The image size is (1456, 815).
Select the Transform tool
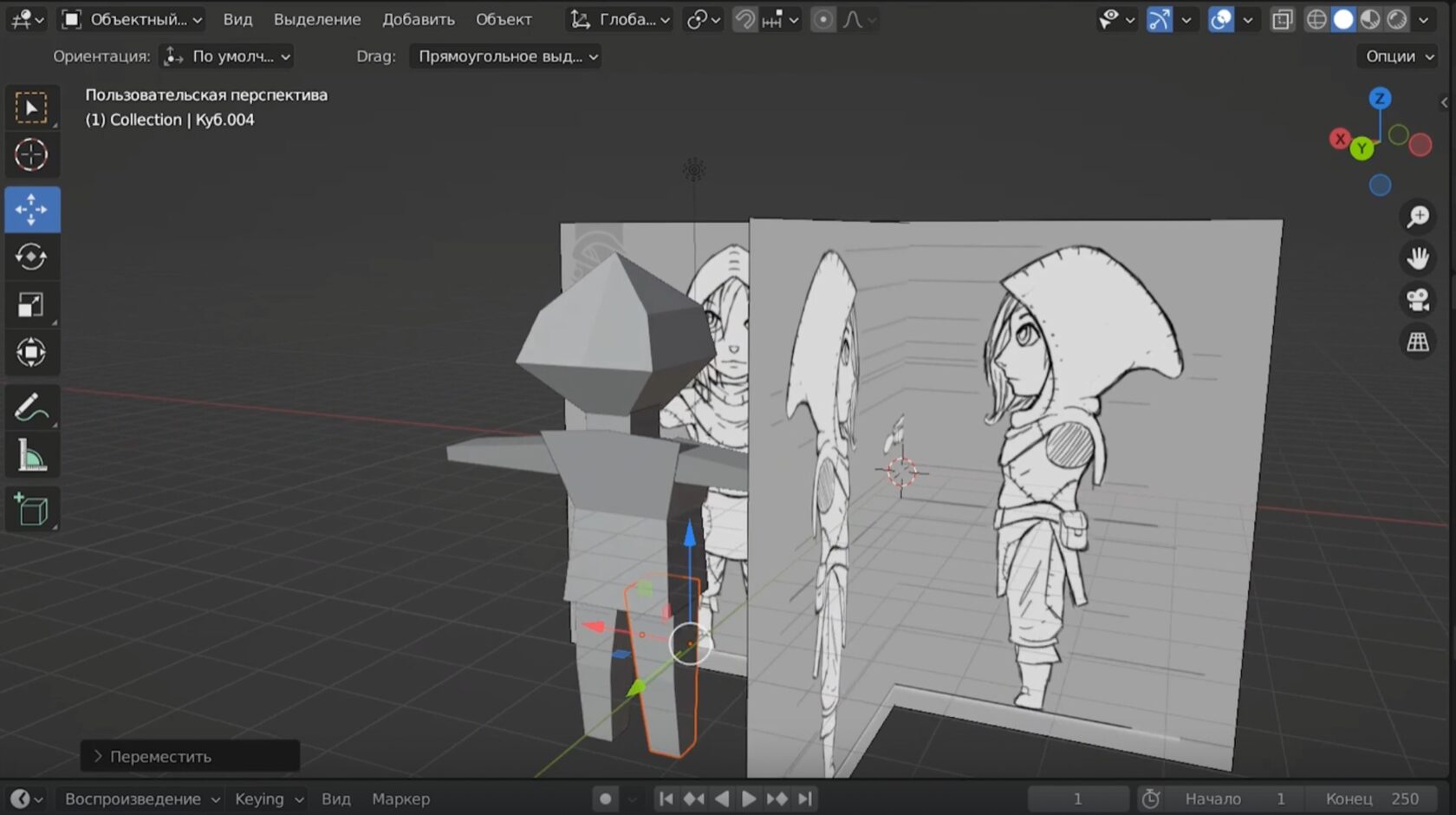[x=31, y=352]
